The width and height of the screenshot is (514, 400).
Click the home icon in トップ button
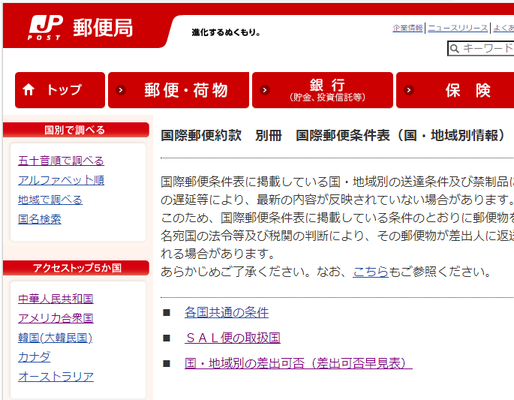(28, 90)
